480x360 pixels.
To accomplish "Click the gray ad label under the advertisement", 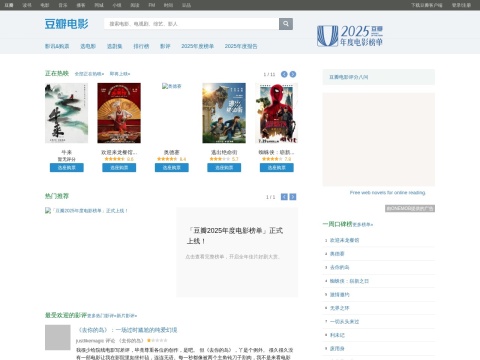I will point(410,208).
